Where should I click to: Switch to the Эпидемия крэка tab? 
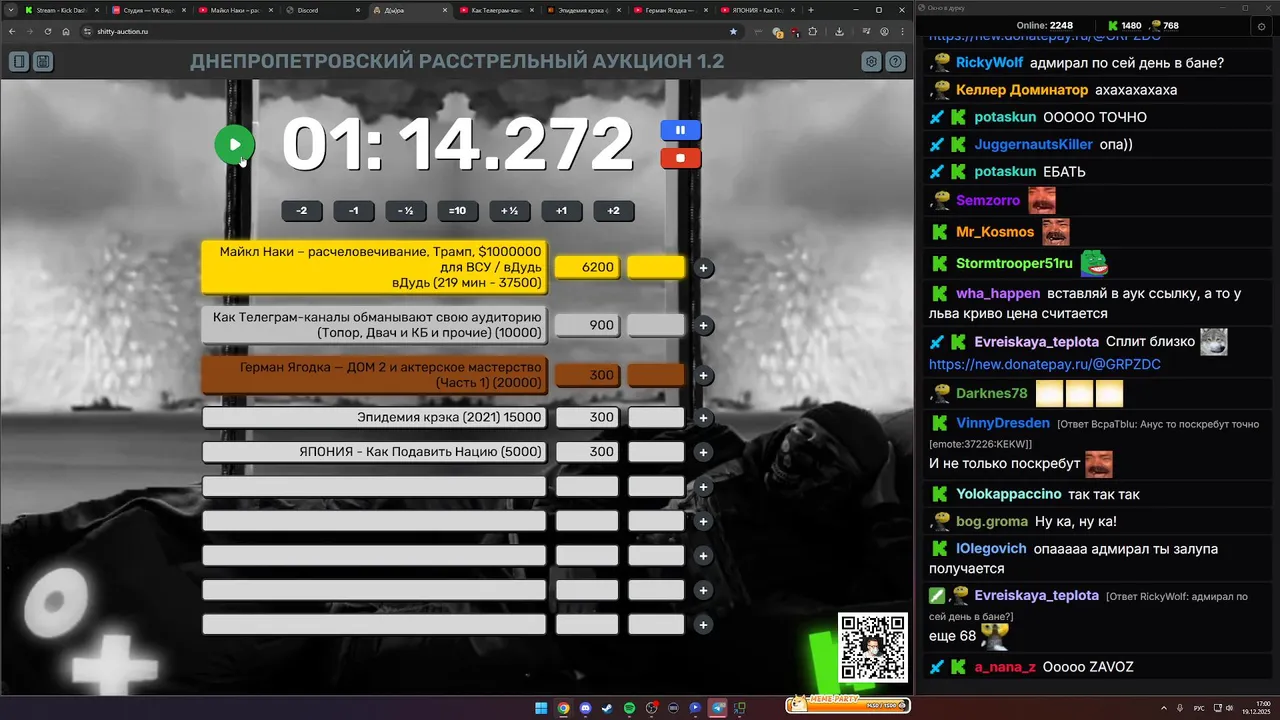click(x=583, y=10)
